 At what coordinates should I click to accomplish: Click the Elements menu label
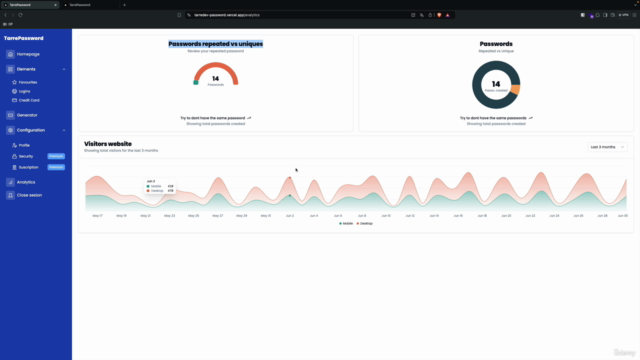[26, 69]
